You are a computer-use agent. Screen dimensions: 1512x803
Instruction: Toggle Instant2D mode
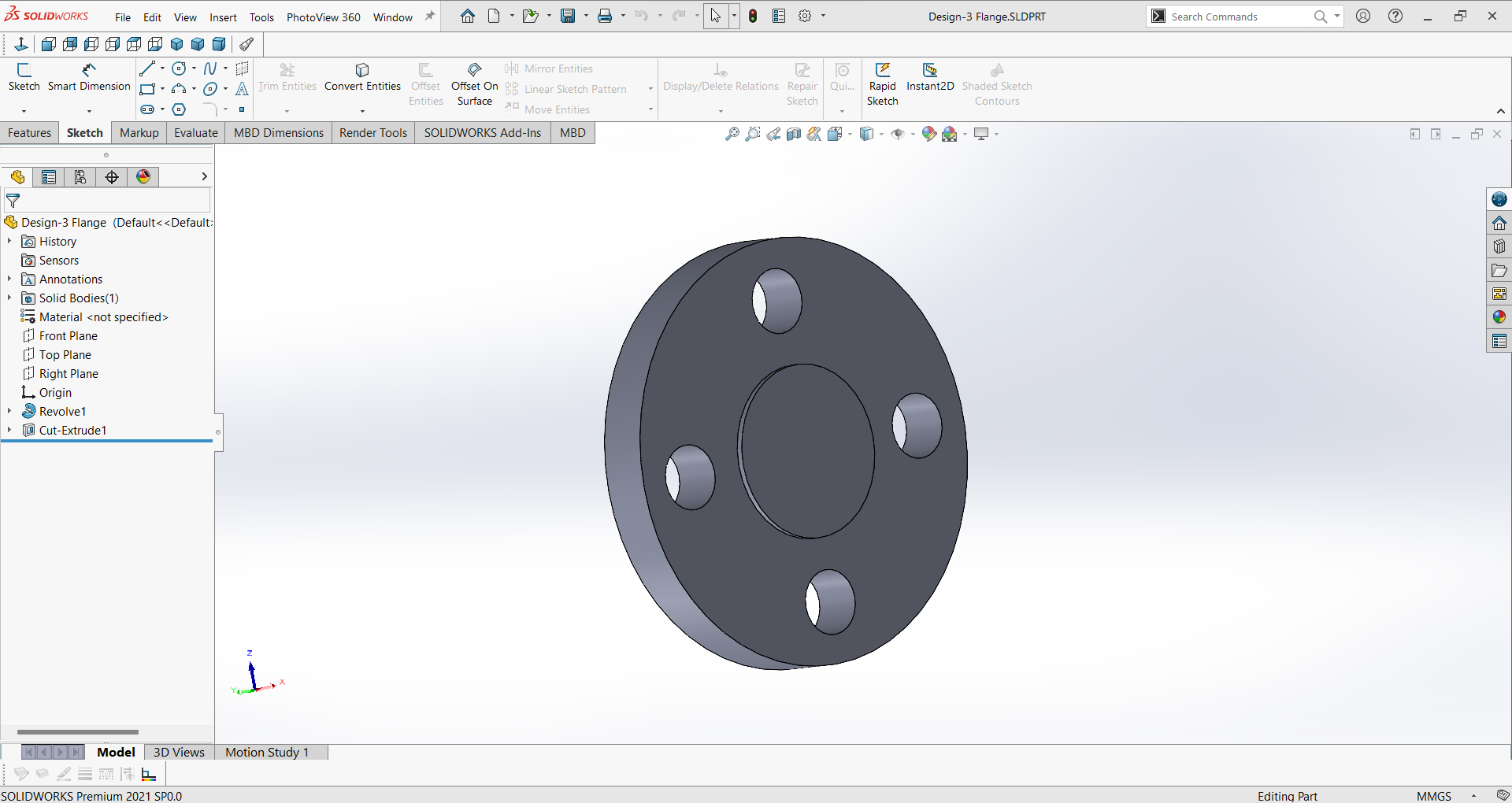pyautogui.click(x=930, y=78)
